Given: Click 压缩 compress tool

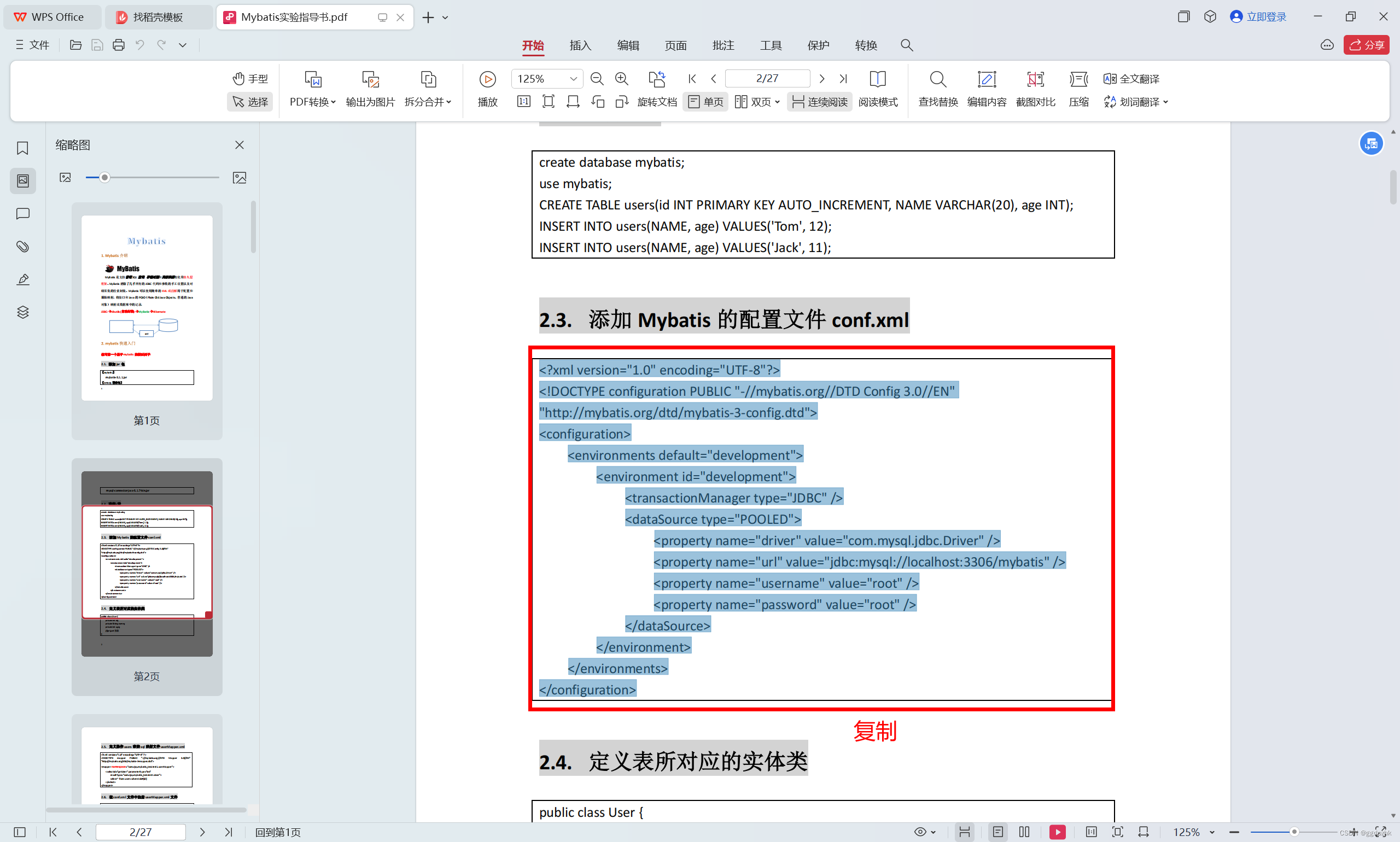Looking at the screenshot, I should click(1079, 89).
